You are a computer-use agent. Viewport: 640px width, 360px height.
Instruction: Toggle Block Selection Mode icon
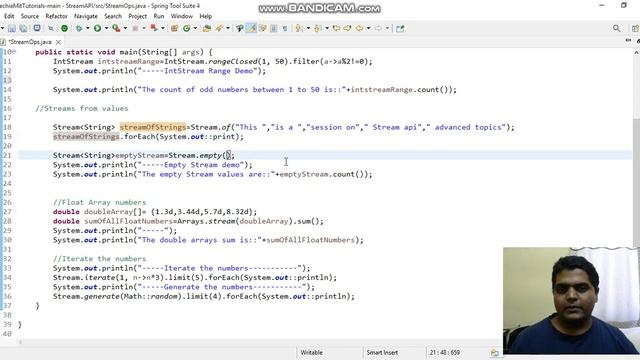coord(273,28)
